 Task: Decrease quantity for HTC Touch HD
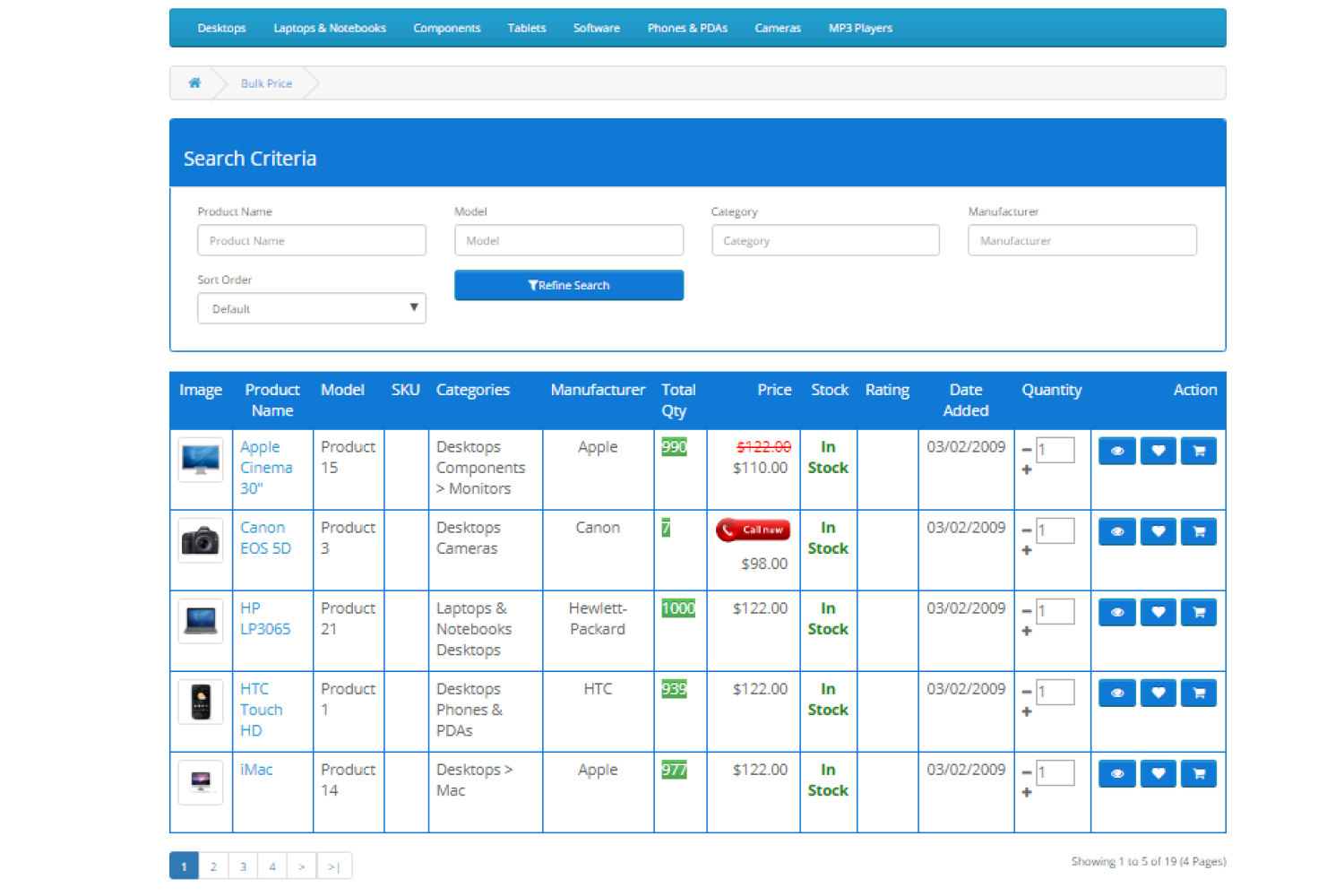click(1027, 692)
